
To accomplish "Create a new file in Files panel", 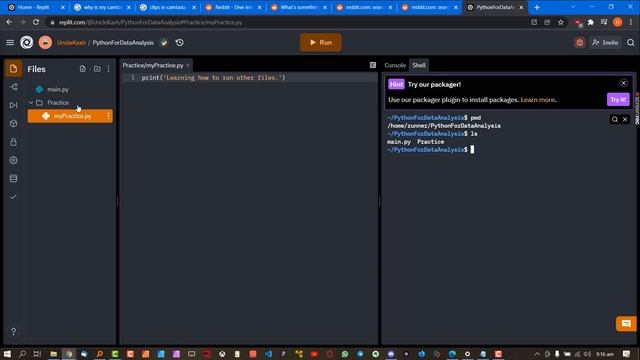I will tap(83, 69).
